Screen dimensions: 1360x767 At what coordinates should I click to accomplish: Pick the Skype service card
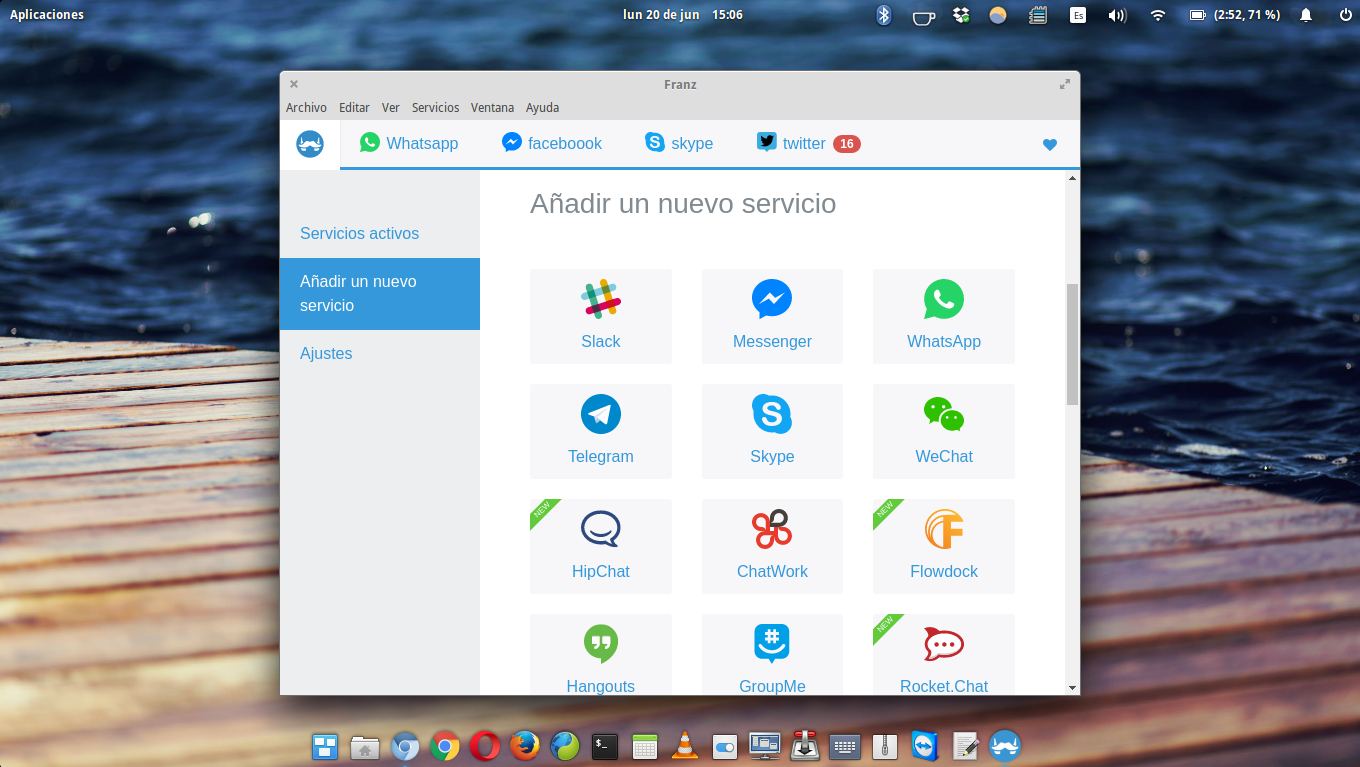(x=772, y=431)
